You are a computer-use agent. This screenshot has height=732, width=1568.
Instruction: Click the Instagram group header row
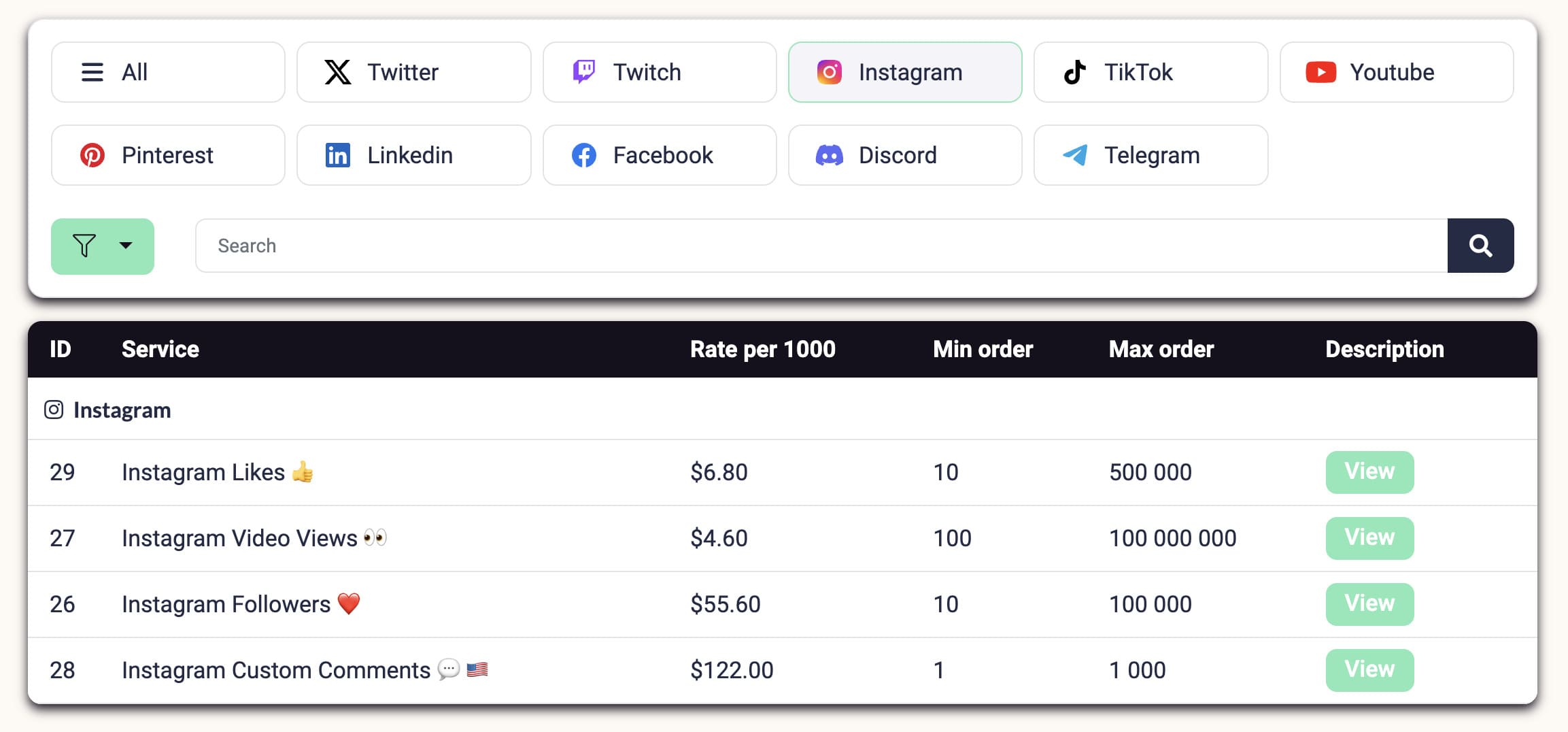coord(122,410)
